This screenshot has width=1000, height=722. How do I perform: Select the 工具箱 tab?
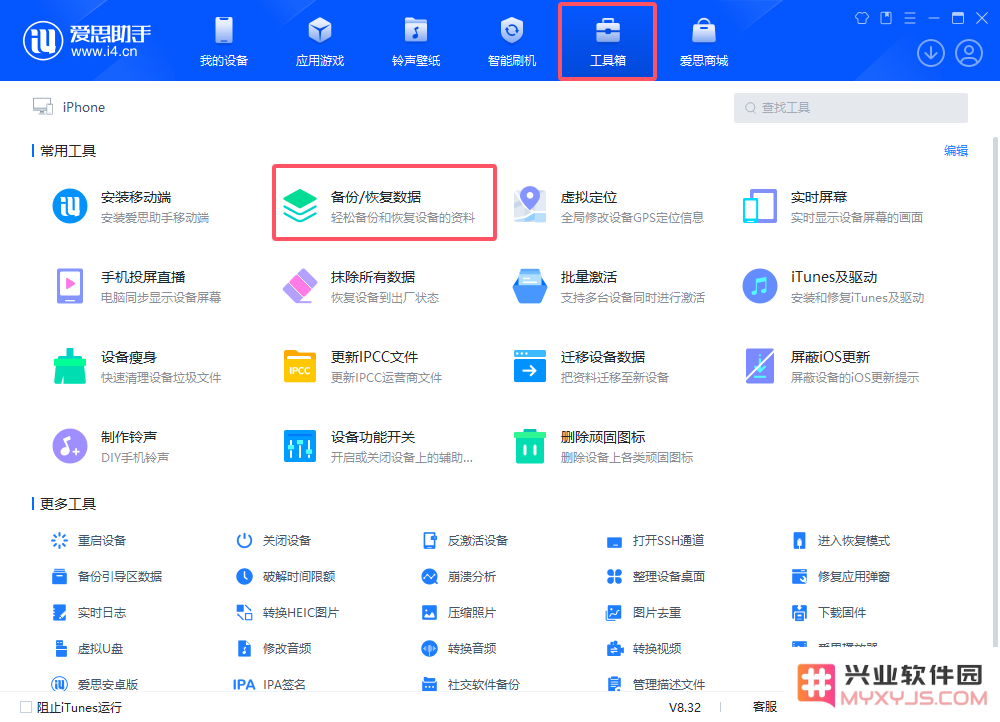[x=608, y=41]
